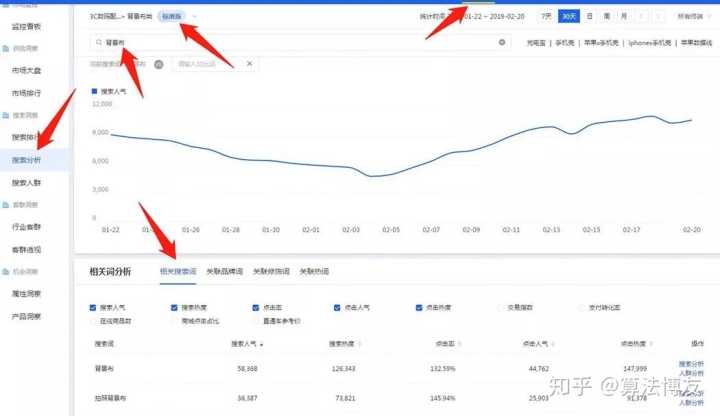Open 市场大盘 in the sidebar
Screen dimensions: 720x416
click(x=26, y=70)
